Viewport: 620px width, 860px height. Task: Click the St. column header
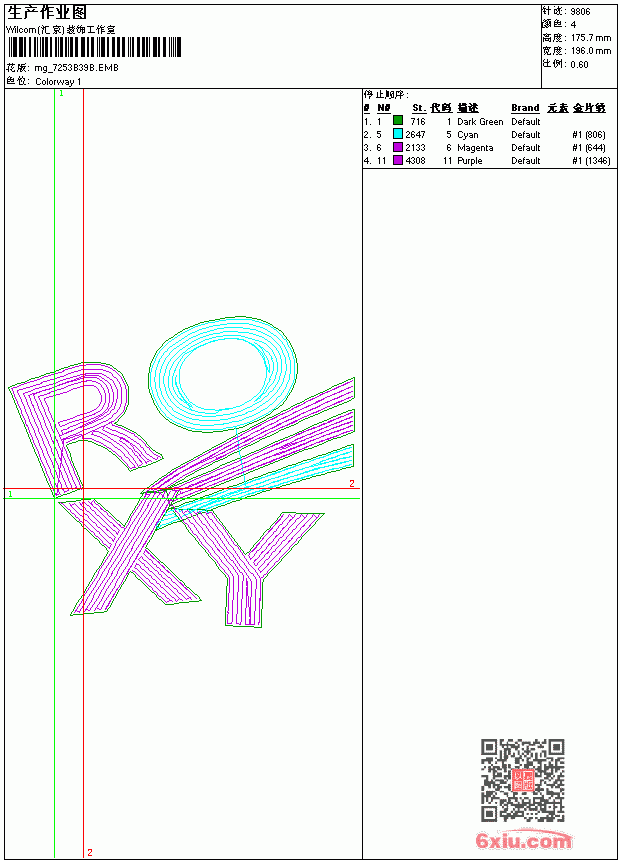[x=419, y=108]
